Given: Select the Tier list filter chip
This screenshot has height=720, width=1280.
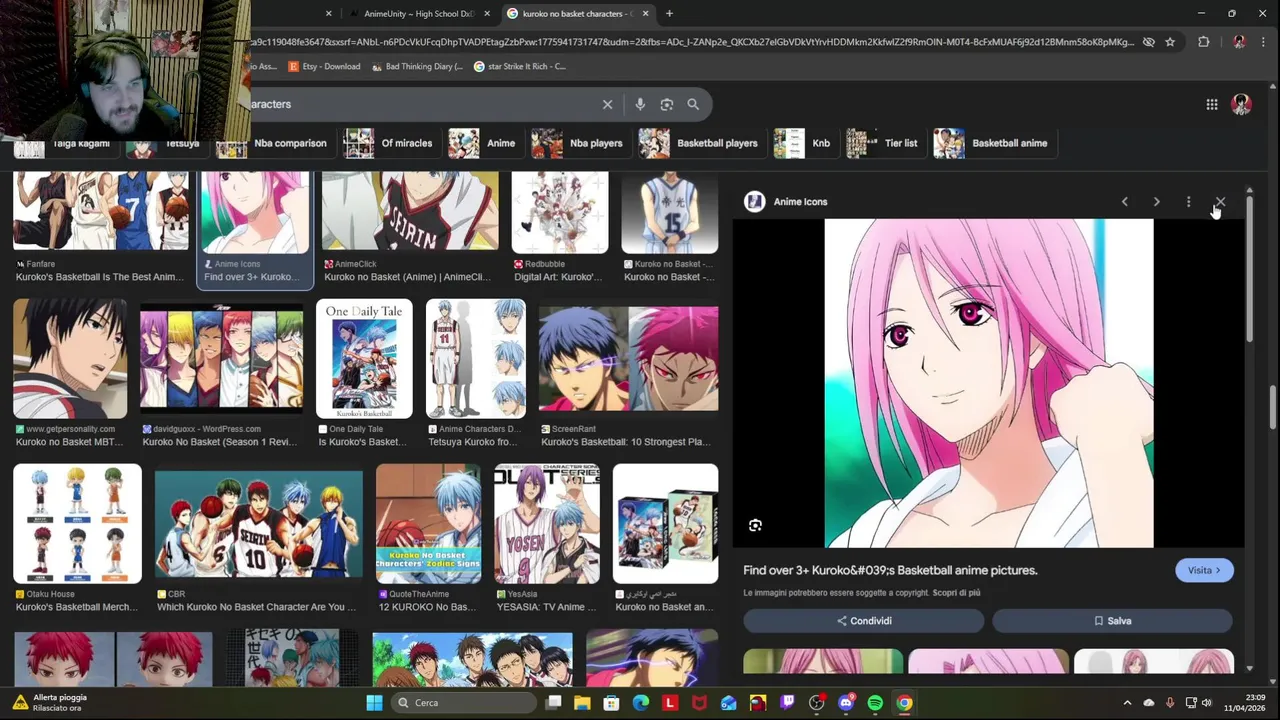Looking at the screenshot, I should tap(885, 143).
